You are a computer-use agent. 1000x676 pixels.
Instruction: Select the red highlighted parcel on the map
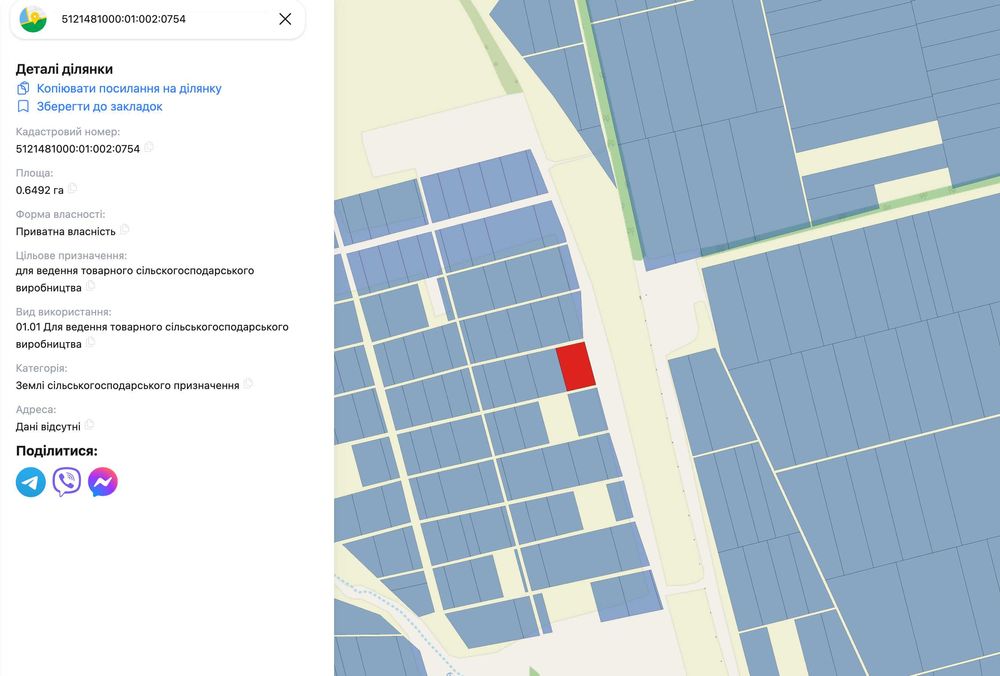(575, 366)
